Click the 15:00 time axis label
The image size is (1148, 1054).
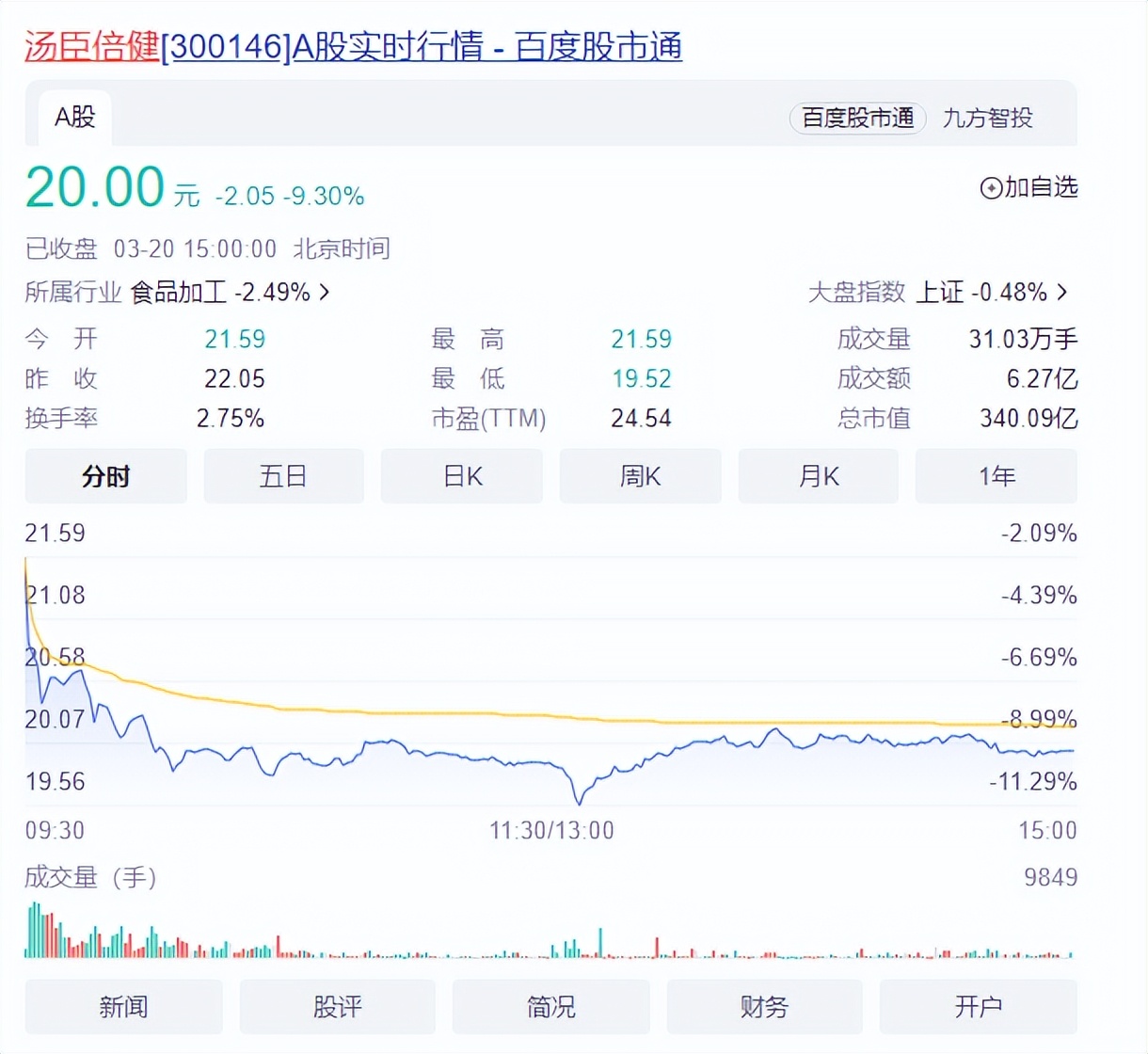point(1047,830)
